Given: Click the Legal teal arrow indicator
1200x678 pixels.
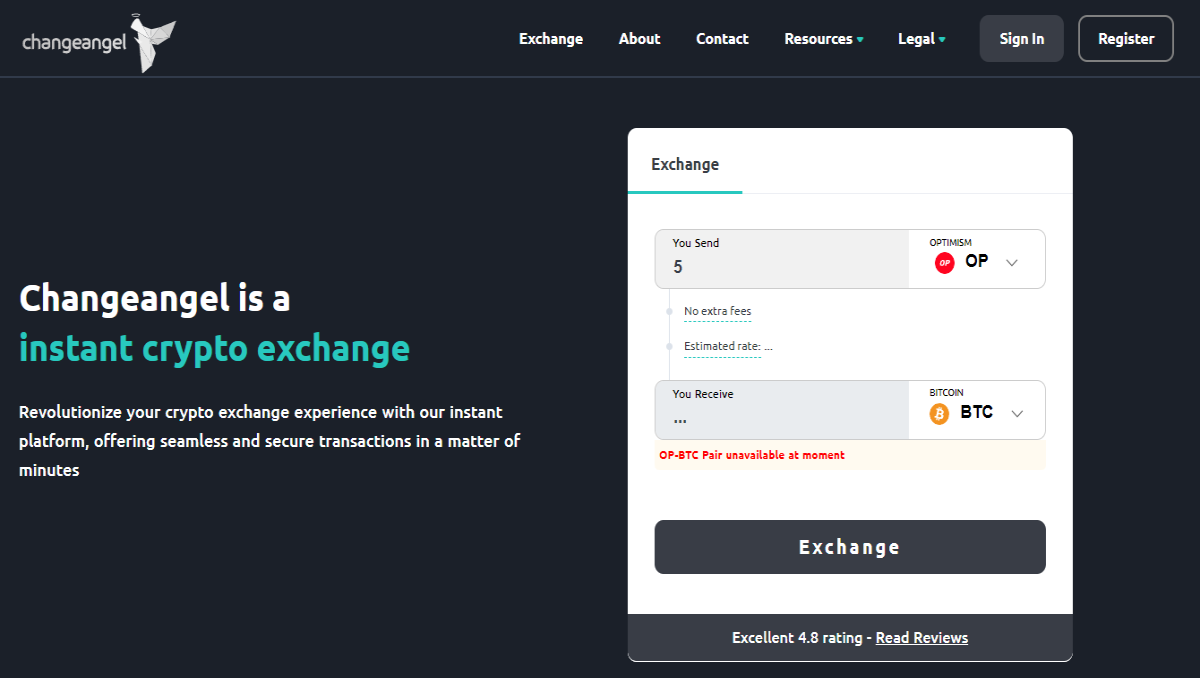Looking at the screenshot, I should (942, 40).
